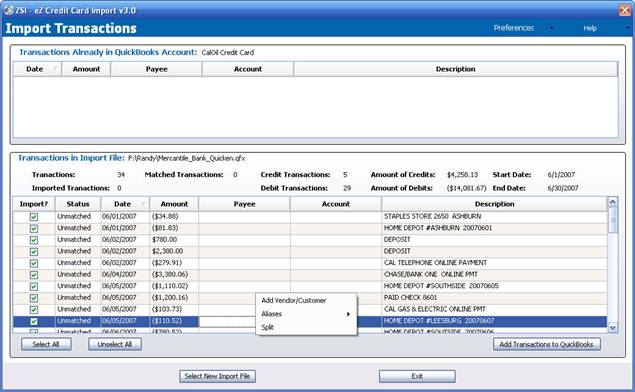Toggle CHASE/BANK ONE ONLINE PMT import checkbox
Viewport: 635px width, 392px height.
click(34, 275)
